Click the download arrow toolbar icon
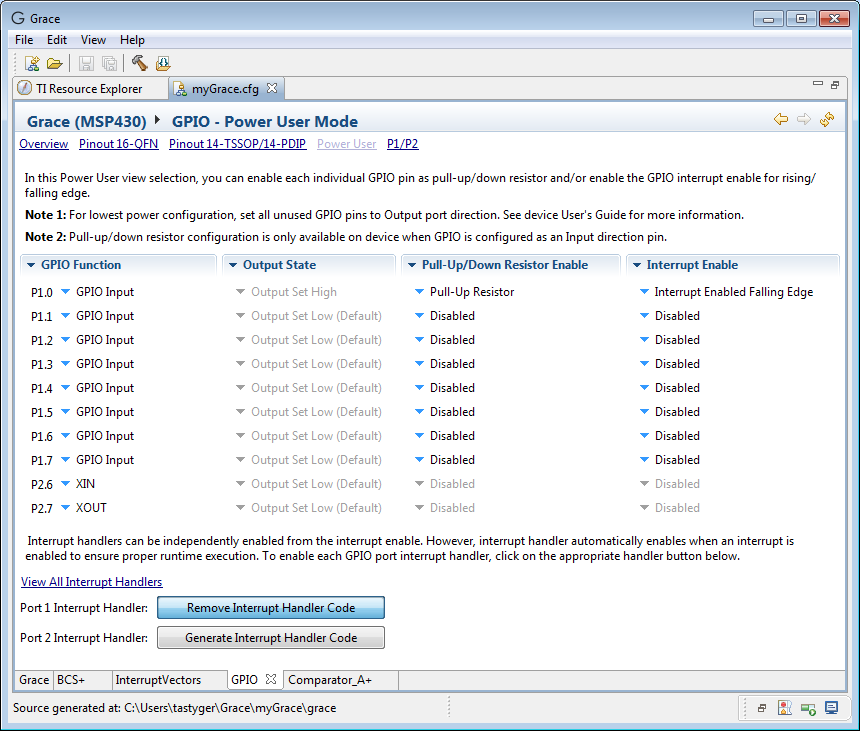Image resolution: width=860 pixels, height=731 pixels. click(x=162, y=63)
